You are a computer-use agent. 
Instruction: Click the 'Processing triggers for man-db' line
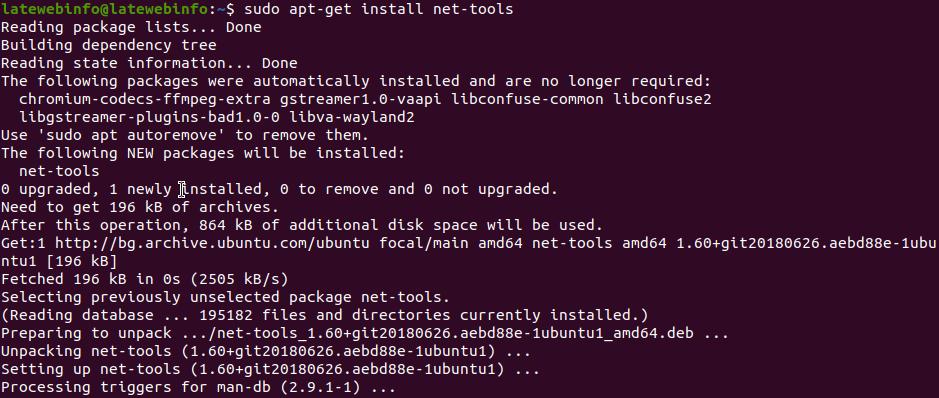click(198, 387)
